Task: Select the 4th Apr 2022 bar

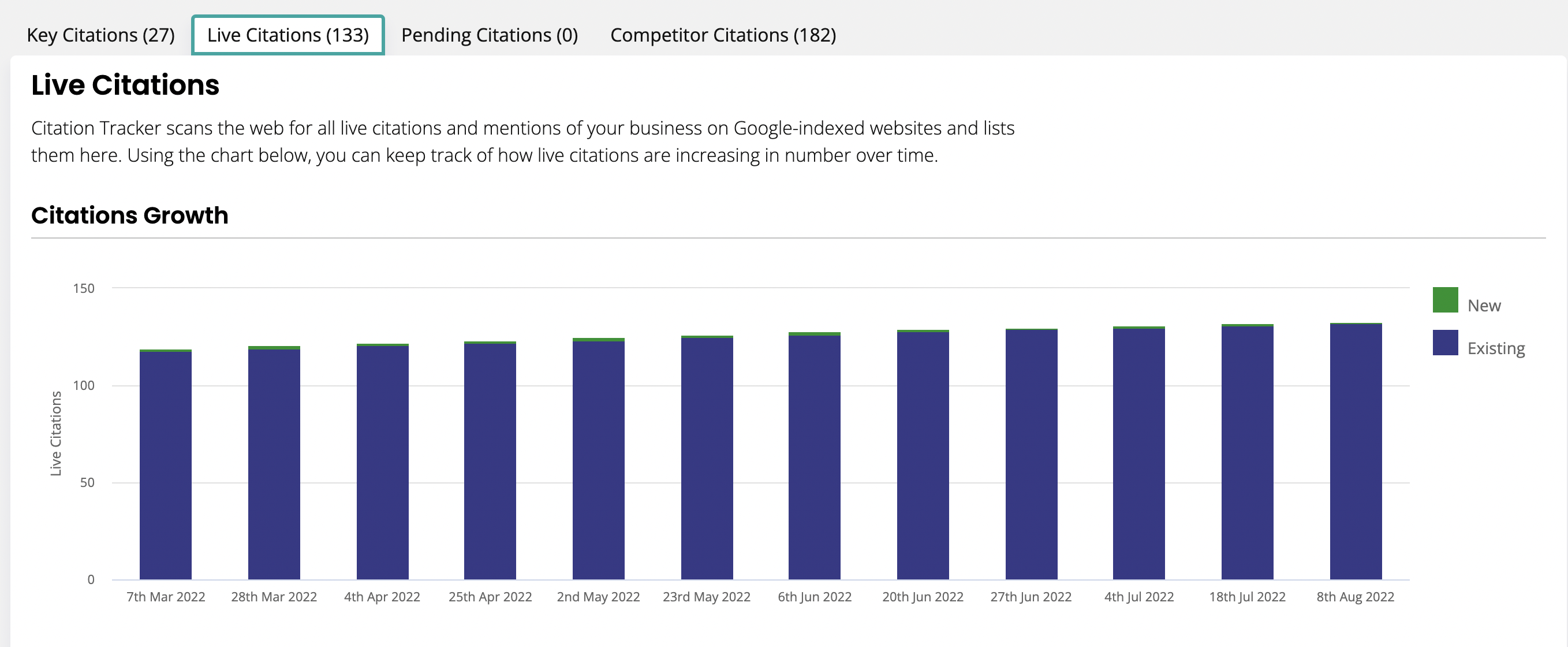Action: point(382,461)
